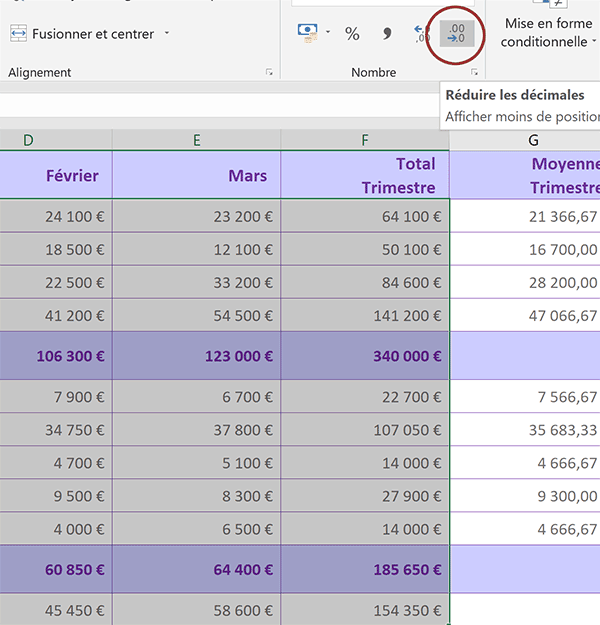Select cell containing 107 050 €

(365, 430)
